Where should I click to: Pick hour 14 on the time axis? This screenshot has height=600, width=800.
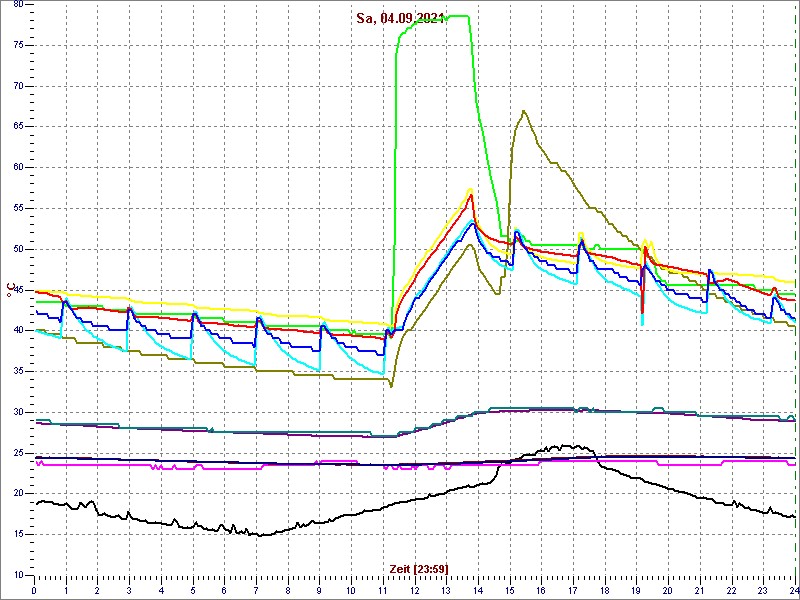pyautogui.click(x=478, y=590)
